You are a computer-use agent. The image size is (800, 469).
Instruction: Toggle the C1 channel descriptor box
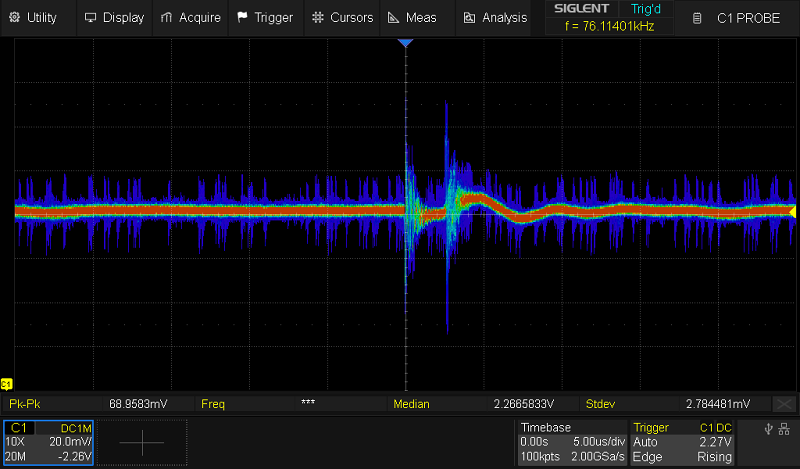(x=49, y=441)
